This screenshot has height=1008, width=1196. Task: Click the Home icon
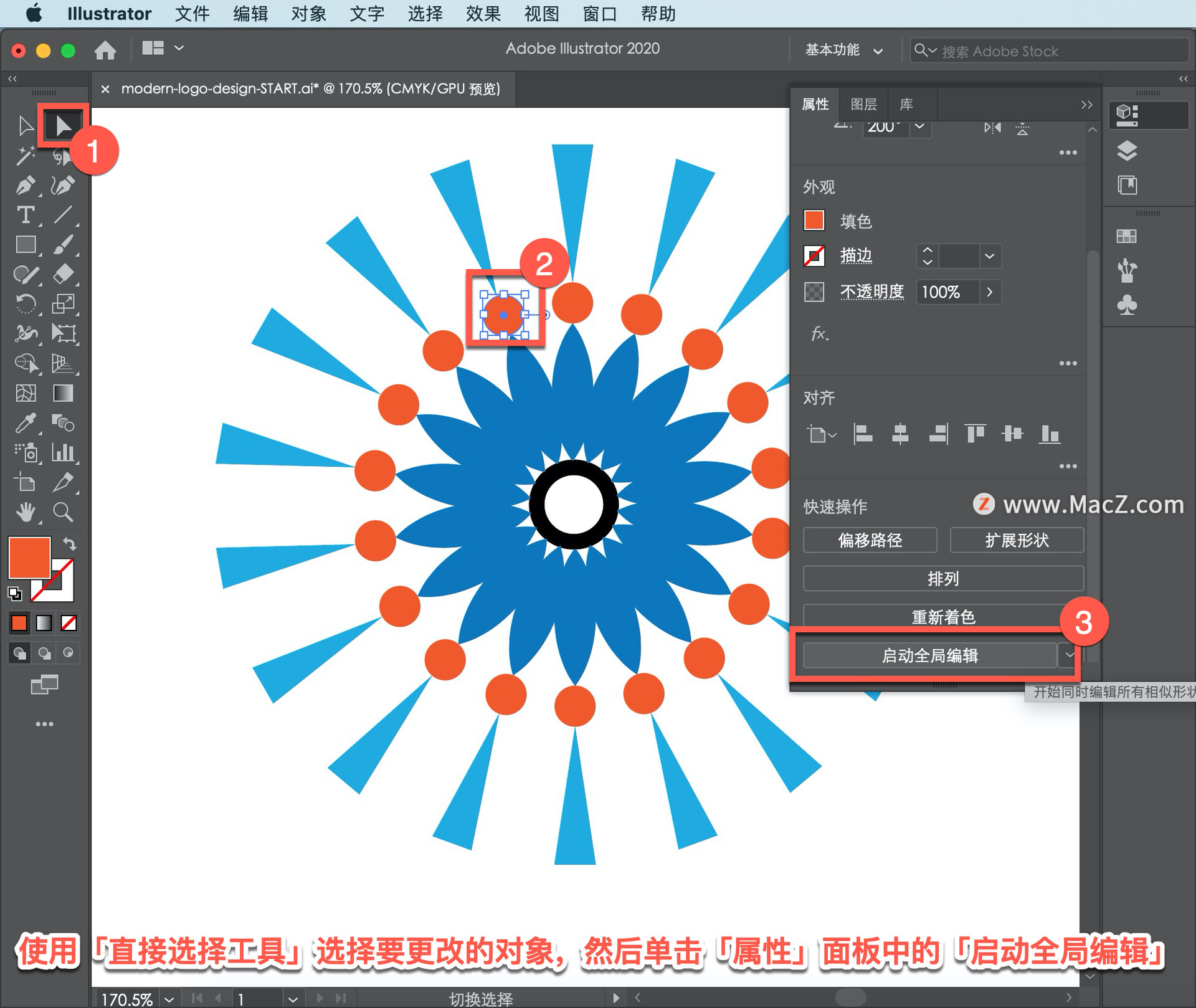click(105, 50)
